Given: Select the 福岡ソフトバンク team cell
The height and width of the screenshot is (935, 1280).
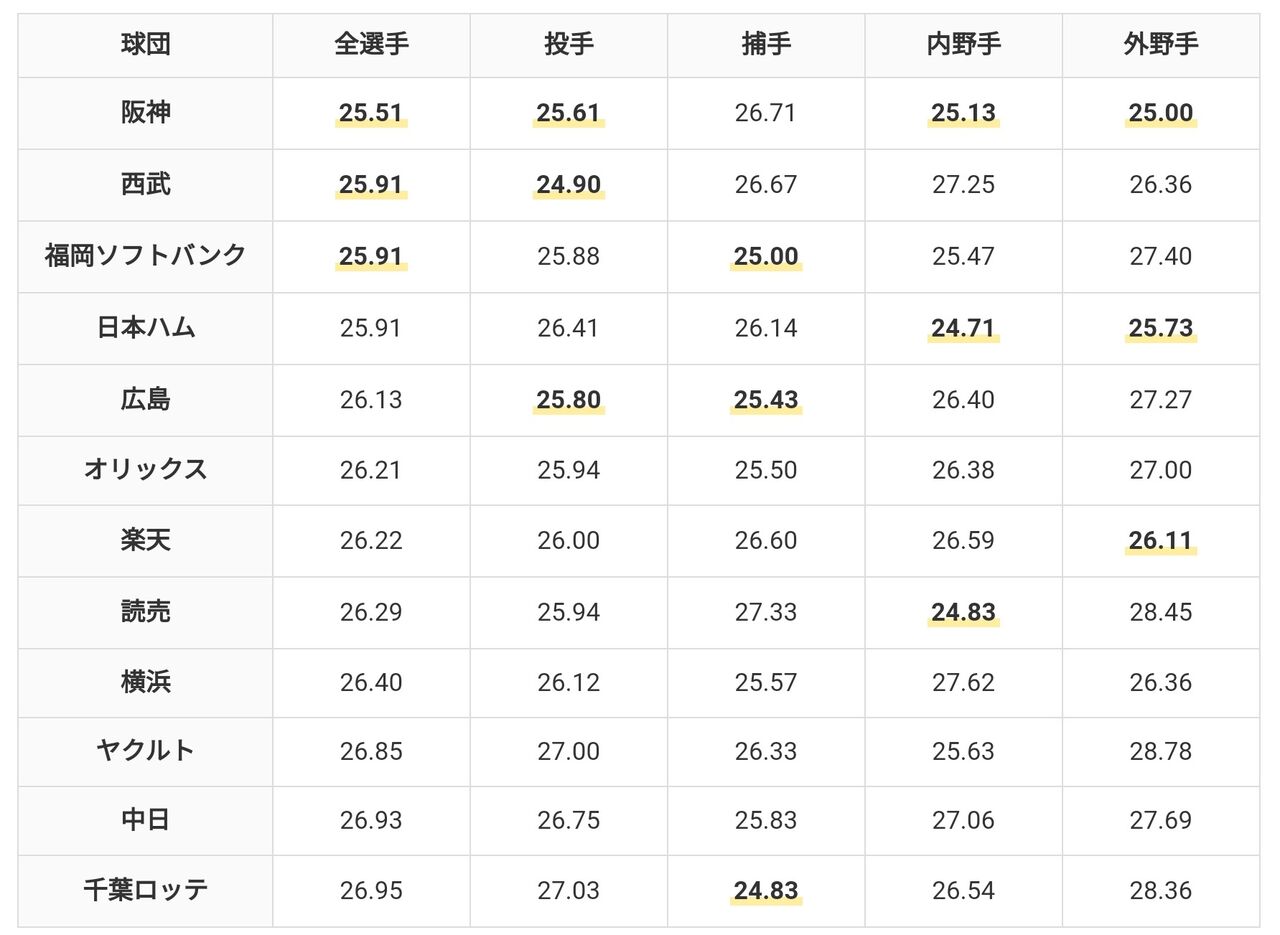Looking at the screenshot, I should click(x=145, y=256).
